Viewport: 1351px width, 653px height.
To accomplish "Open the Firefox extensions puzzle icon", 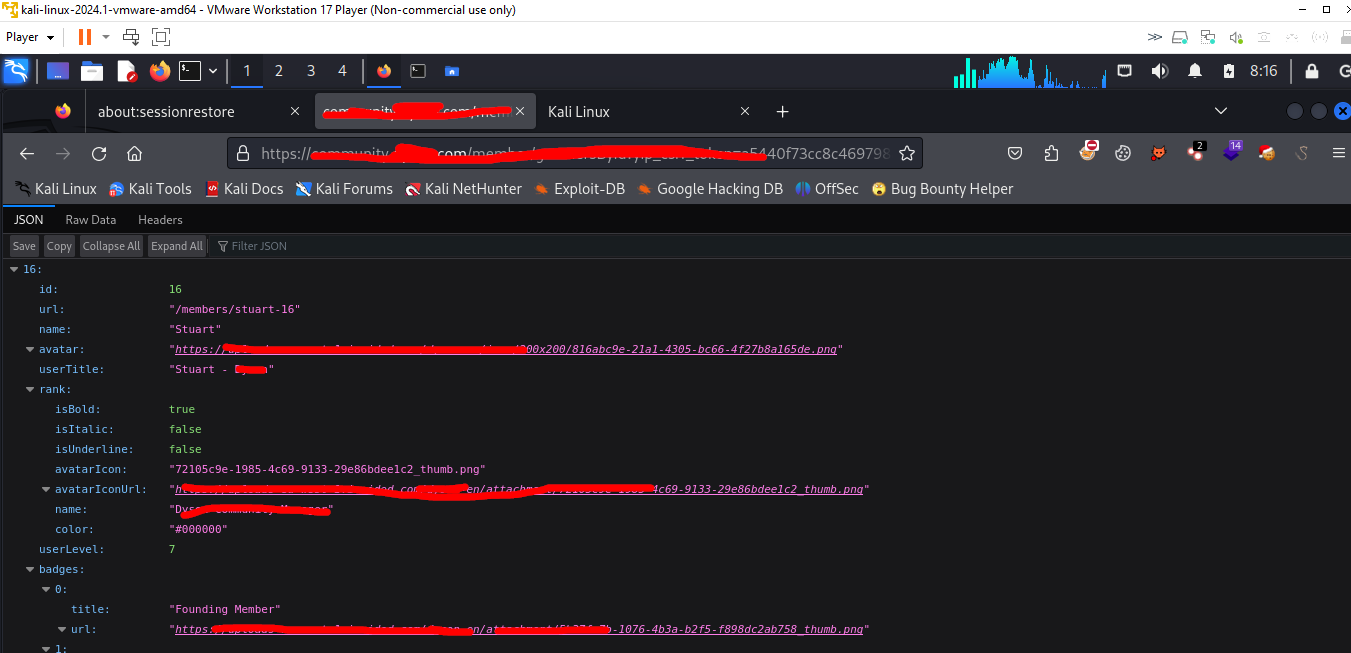I will pyautogui.click(x=1050, y=153).
